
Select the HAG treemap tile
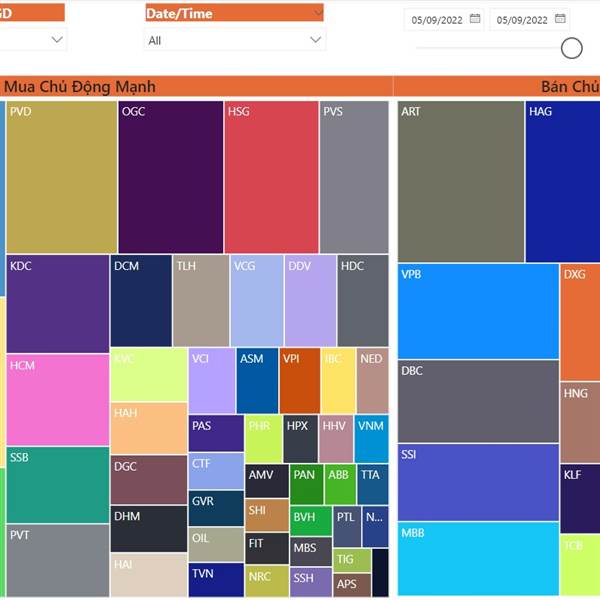point(563,181)
